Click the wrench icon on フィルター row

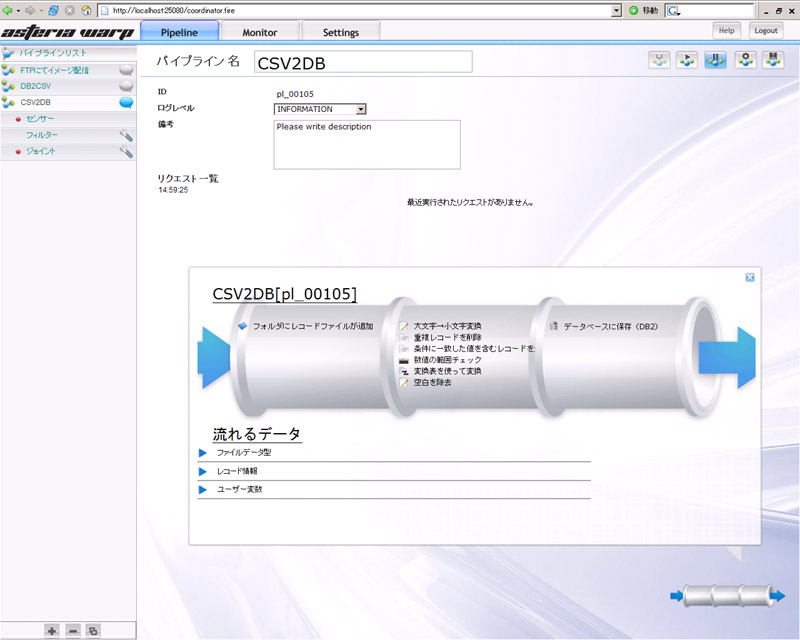point(126,135)
